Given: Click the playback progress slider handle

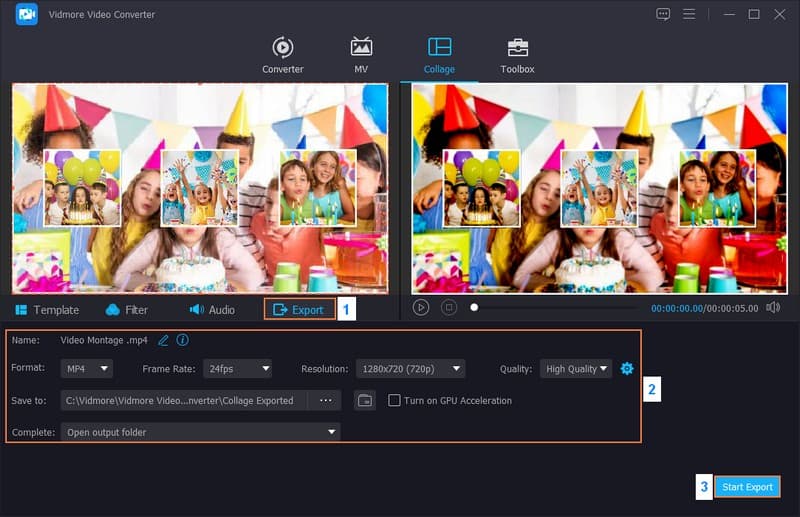Looking at the screenshot, I should (474, 308).
